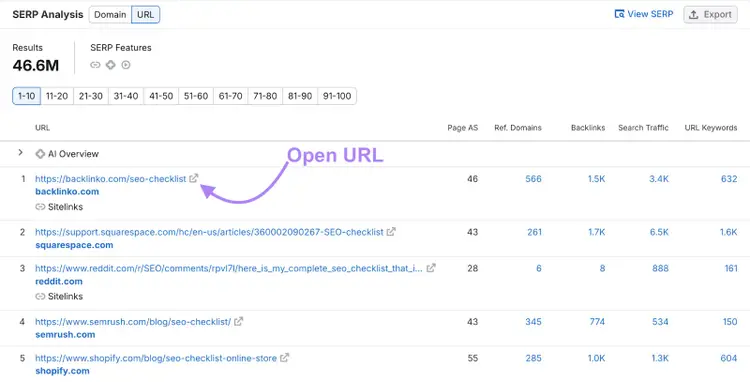Click the Search Traffic column header

pos(643,128)
